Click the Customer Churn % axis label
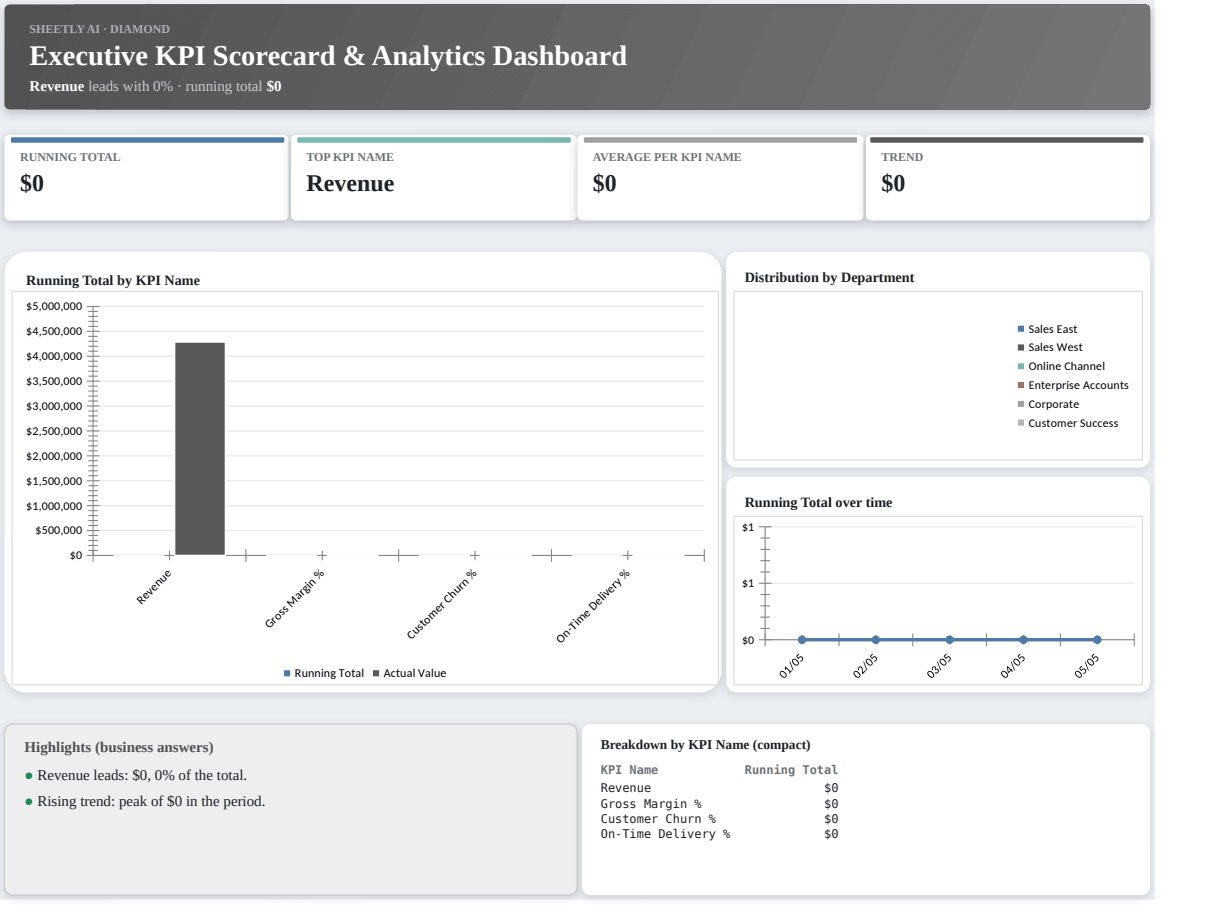1227x922 pixels. click(x=442, y=604)
